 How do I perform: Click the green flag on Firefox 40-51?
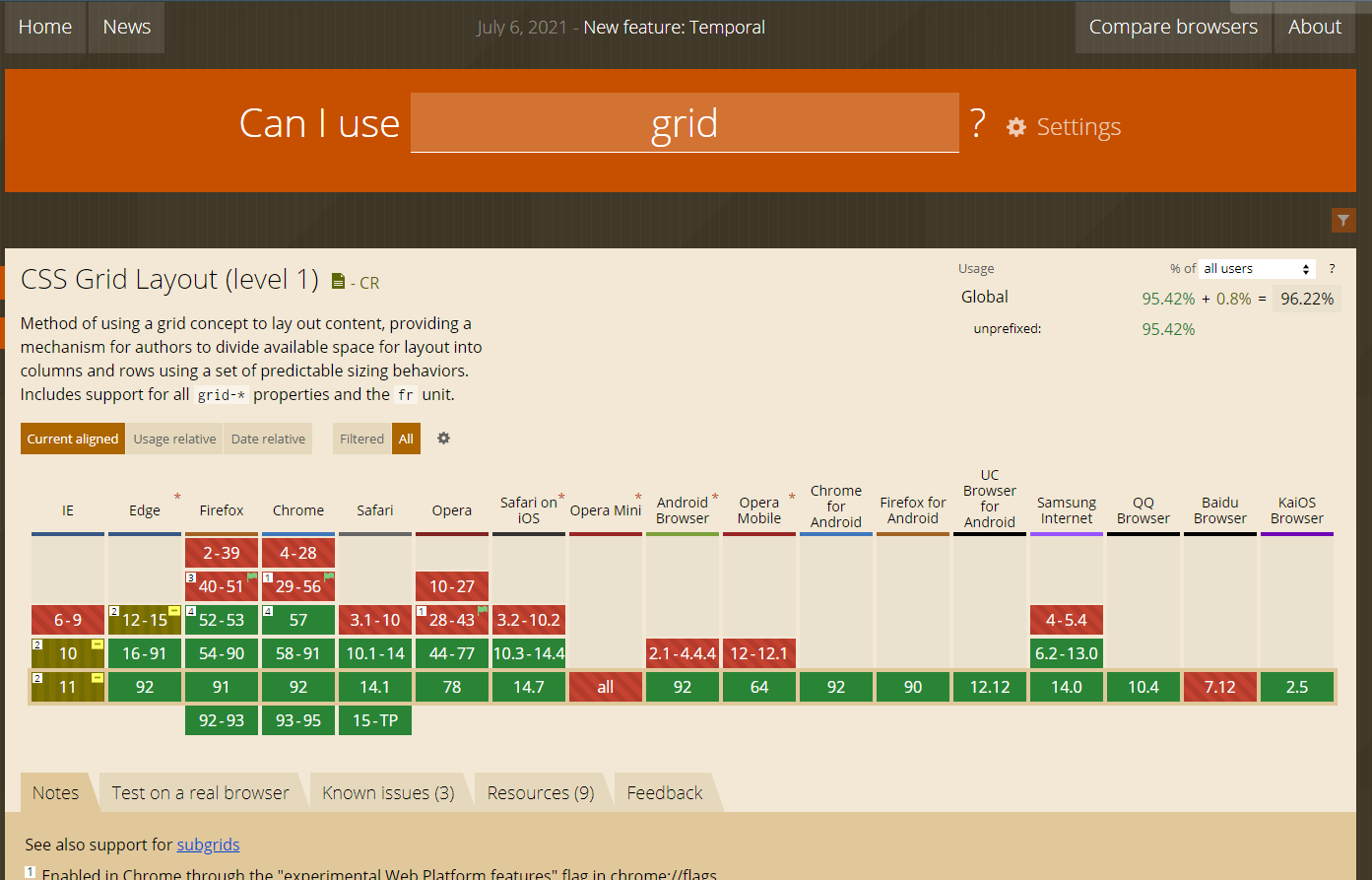click(x=252, y=576)
